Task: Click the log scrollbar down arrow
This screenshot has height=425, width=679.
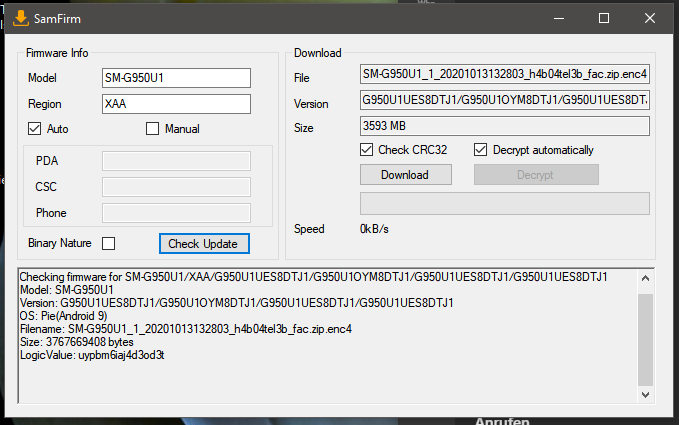Action: coord(645,395)
